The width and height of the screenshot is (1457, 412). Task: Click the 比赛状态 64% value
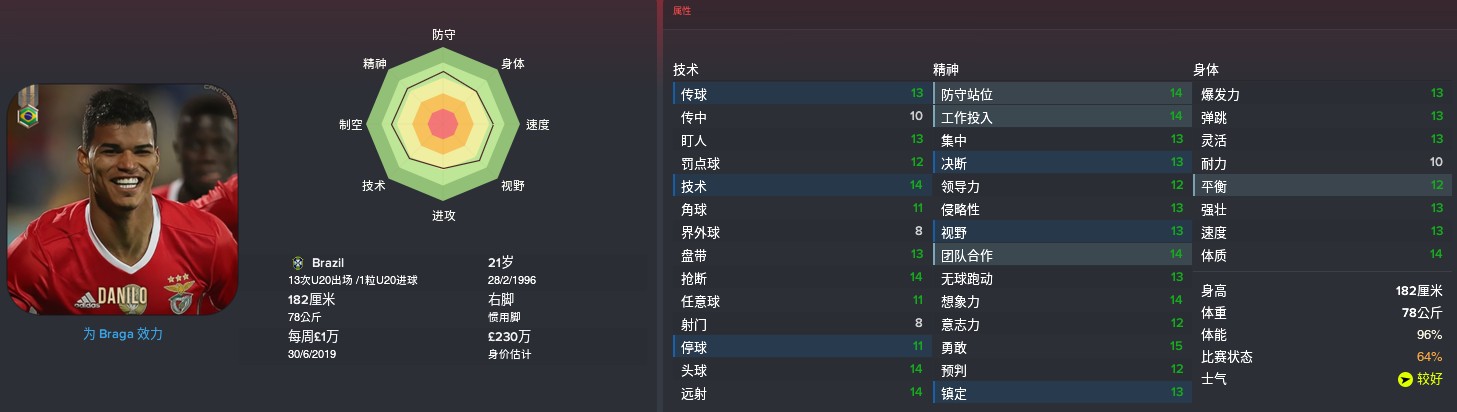point(1429,357)
